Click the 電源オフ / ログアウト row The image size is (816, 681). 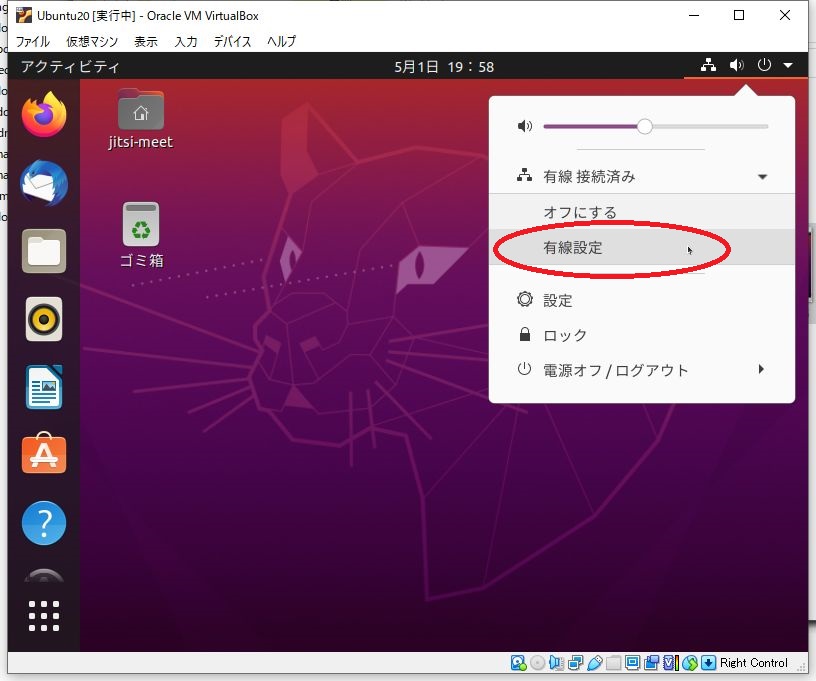coord(642,370)
